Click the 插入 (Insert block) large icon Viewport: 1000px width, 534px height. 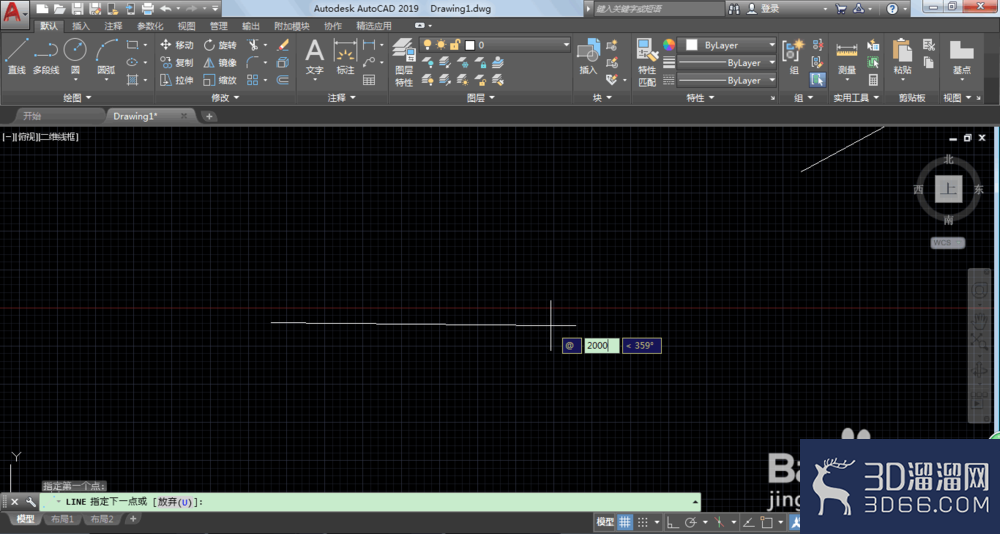tap(588, 57)
